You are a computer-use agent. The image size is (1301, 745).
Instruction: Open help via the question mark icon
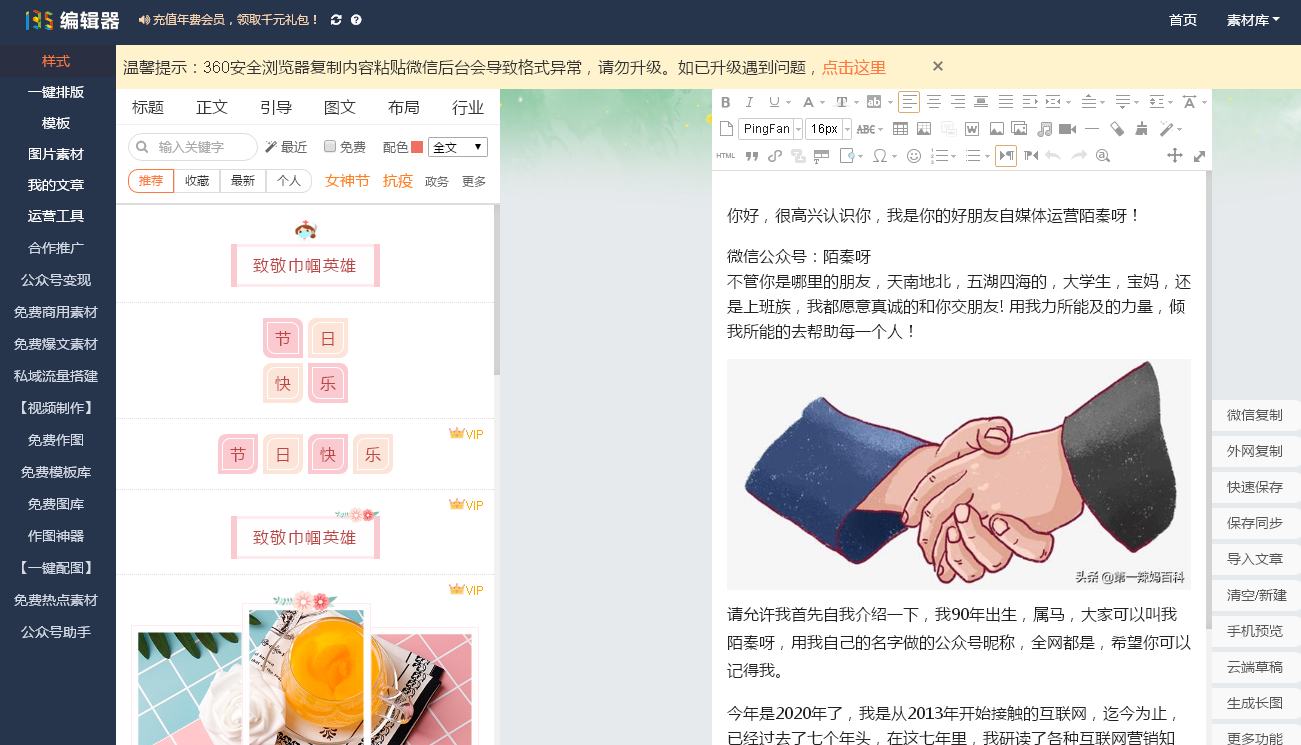pyautogui.click(x=356, y=20)
